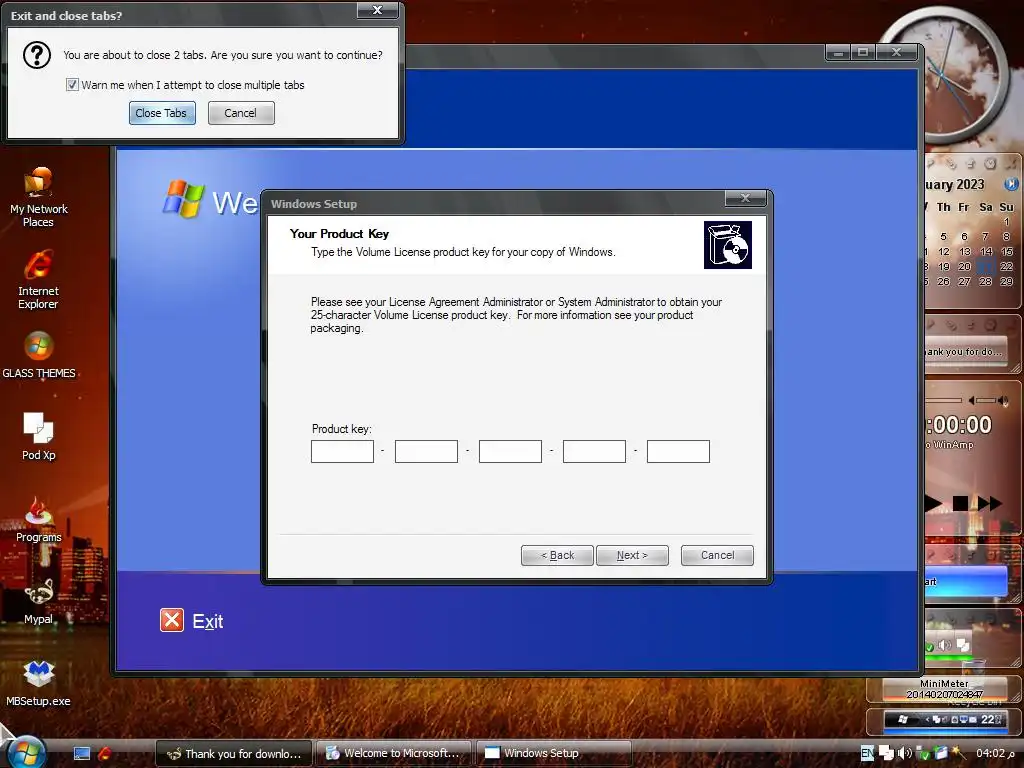Click the red X Exit icon
Screen dimensions: 1024x768
(172, 620)
